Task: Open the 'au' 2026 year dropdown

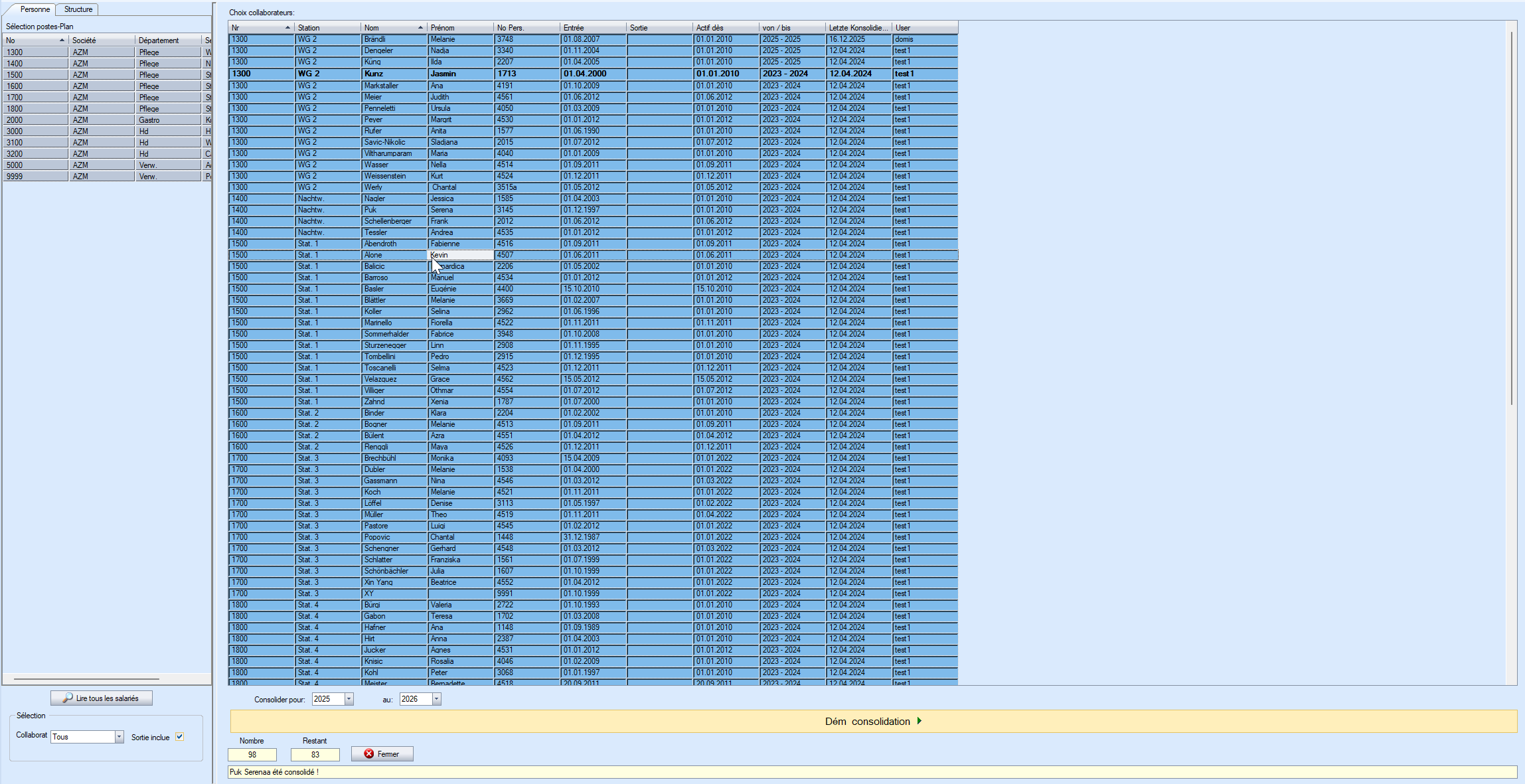Action: click(437, 699)
